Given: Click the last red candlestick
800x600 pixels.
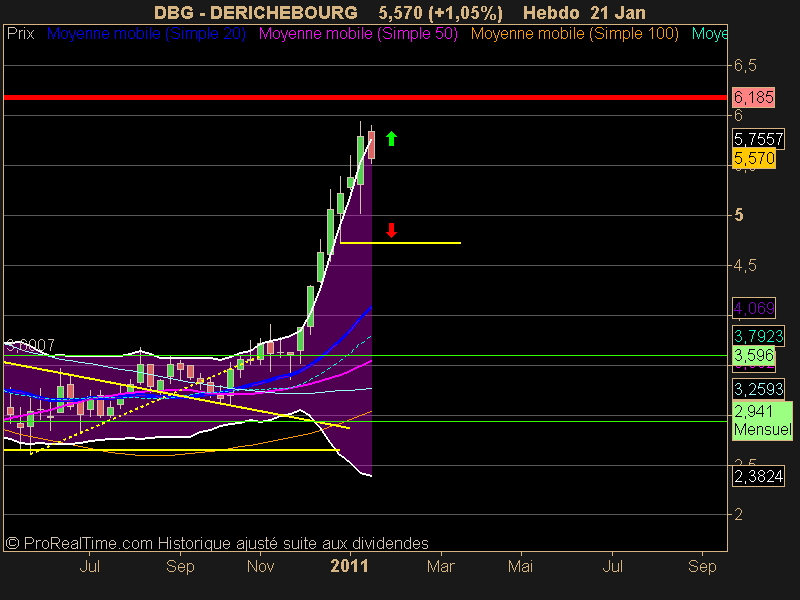Looking at the screenshot, I should pos(371,145).
